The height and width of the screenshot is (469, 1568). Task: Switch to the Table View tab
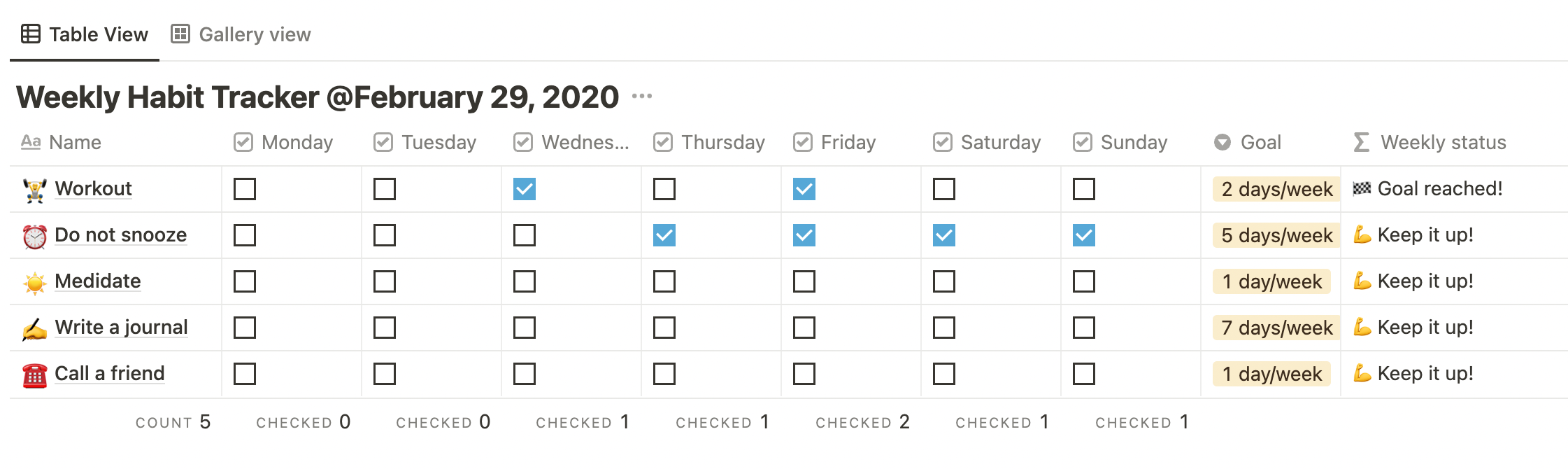point(85,34)
